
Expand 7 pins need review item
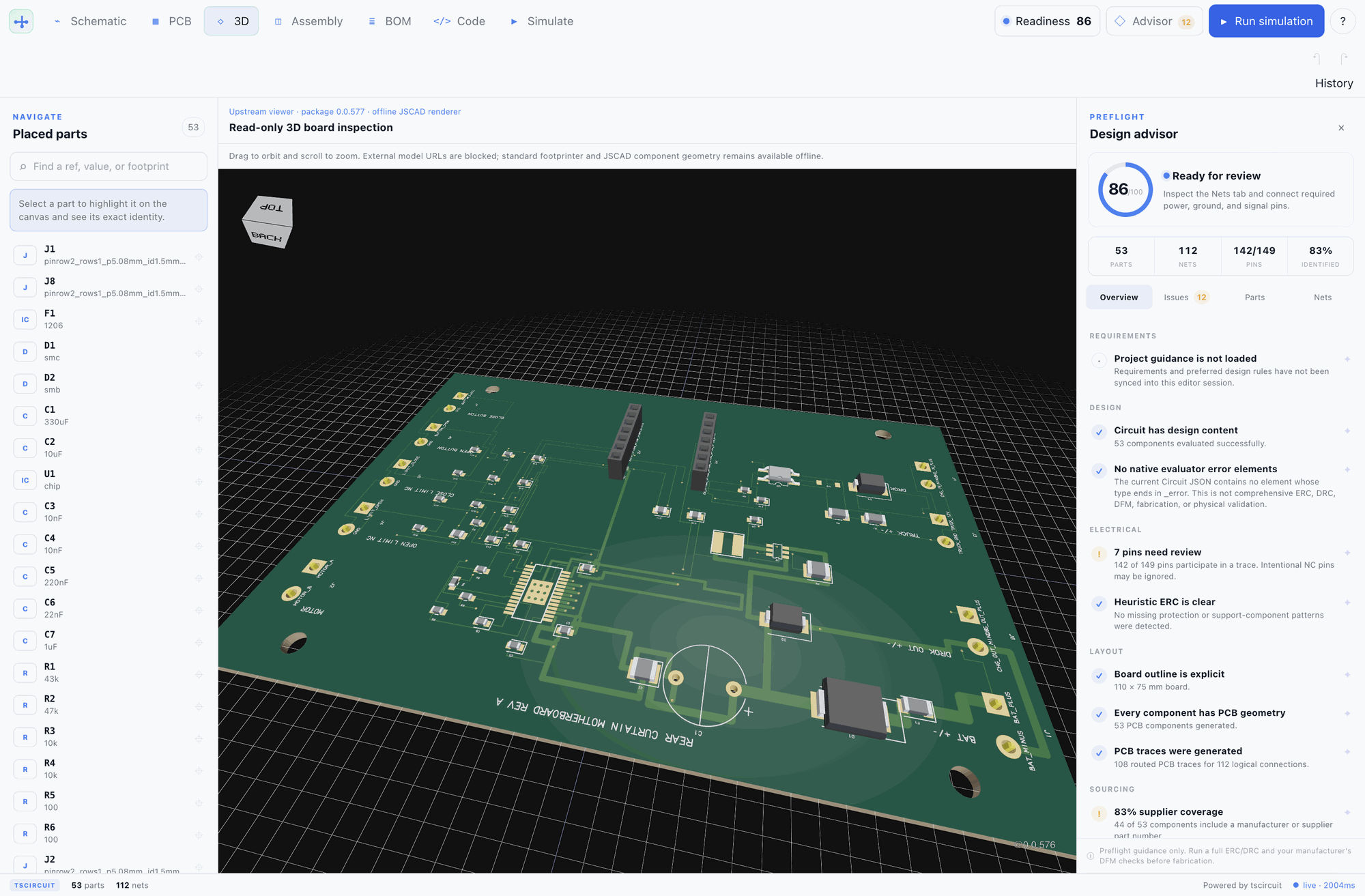[1221, 564]
